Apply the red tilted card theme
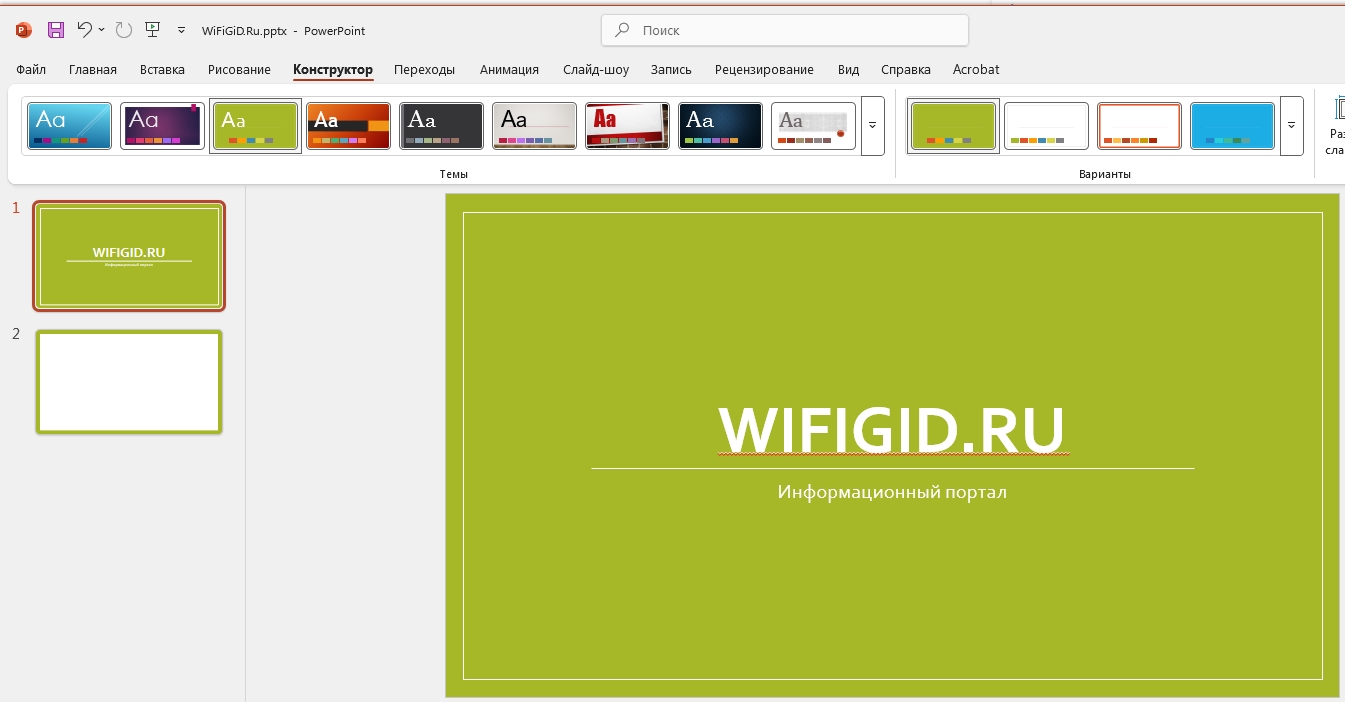Image resolution: width=1345 pixels, height=702 pixels. pyautogui.click(x=627, y=126)
